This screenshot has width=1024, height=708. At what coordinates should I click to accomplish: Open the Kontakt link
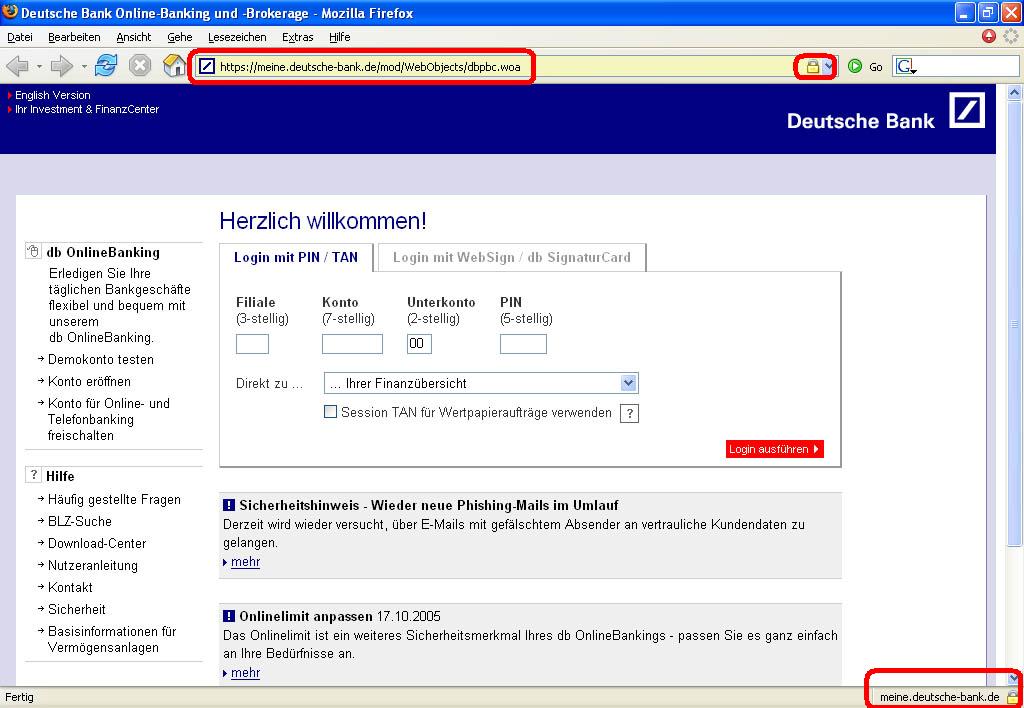[70, 587]
